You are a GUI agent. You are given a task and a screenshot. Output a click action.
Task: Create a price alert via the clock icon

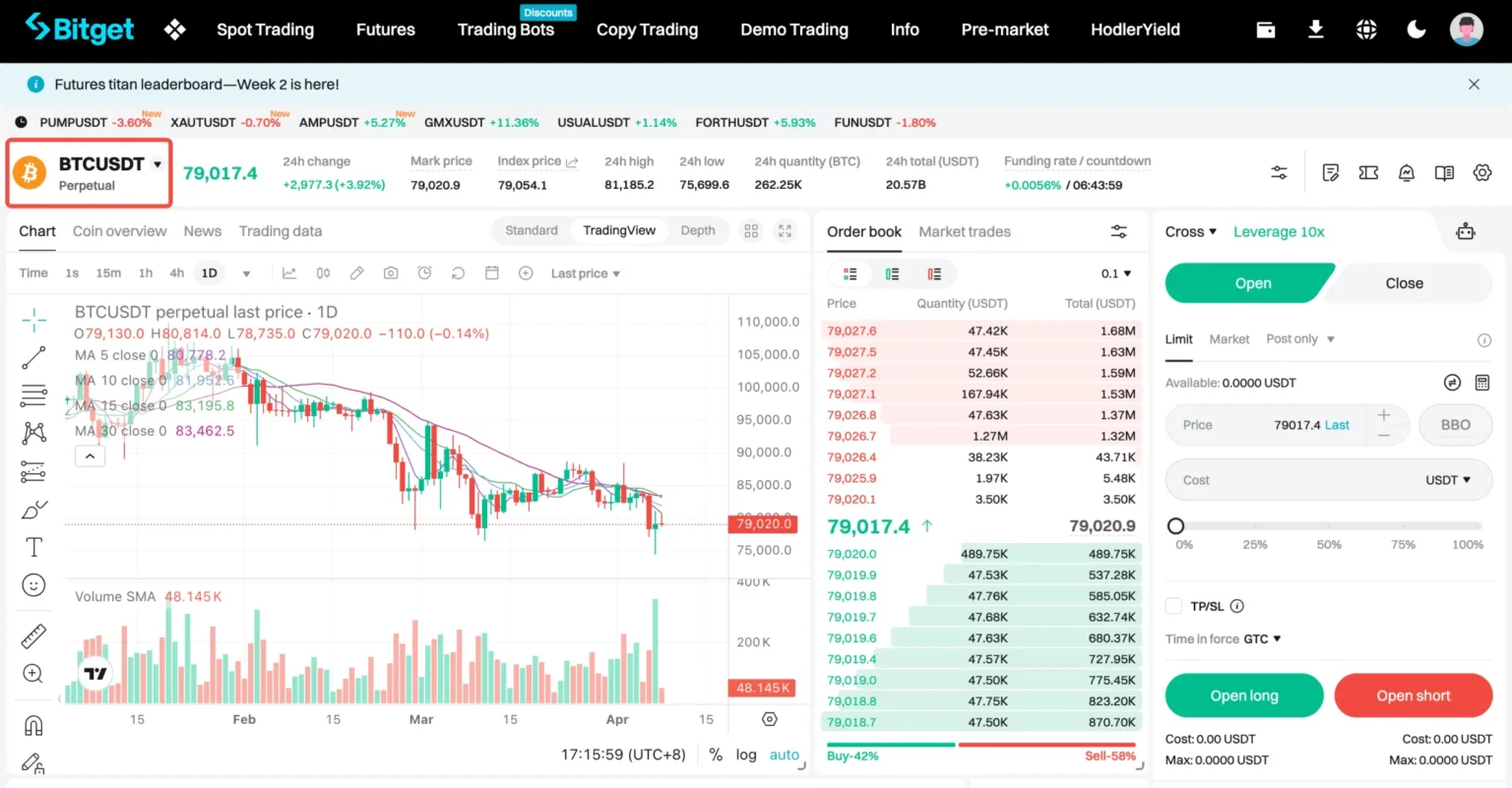[x=424, y=273]
